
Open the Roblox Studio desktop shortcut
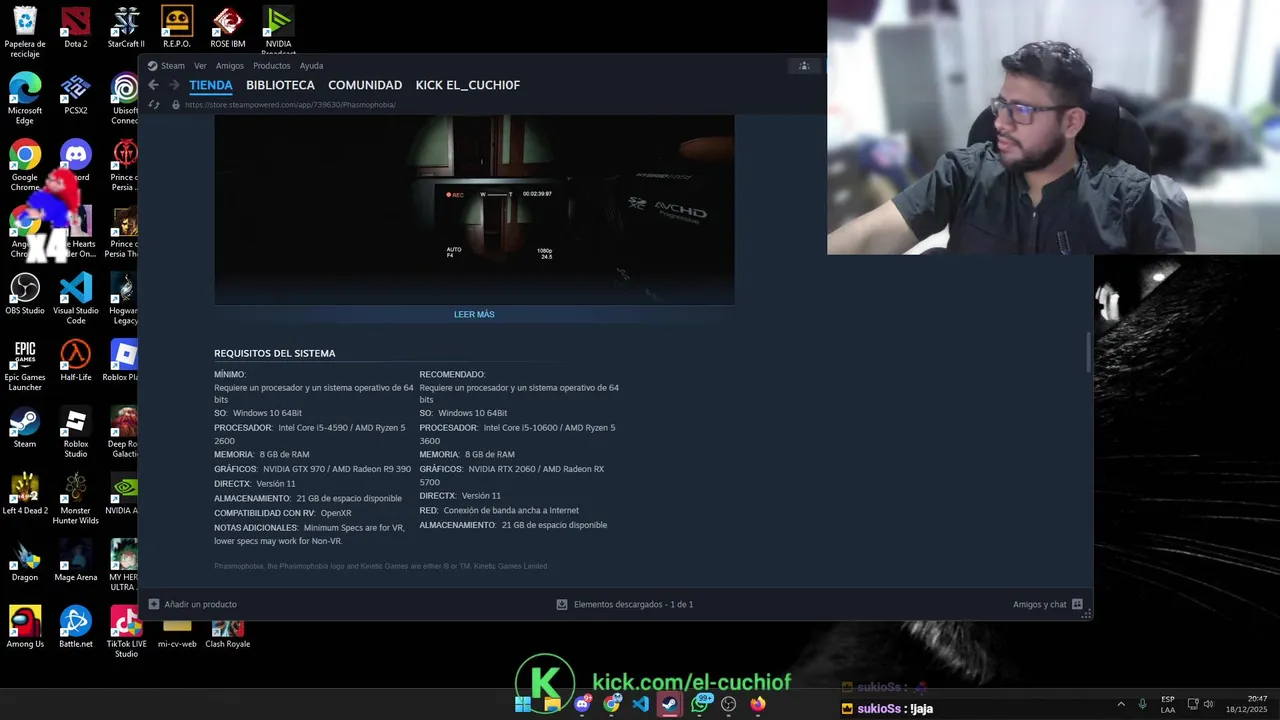click(x=76, y=433)
